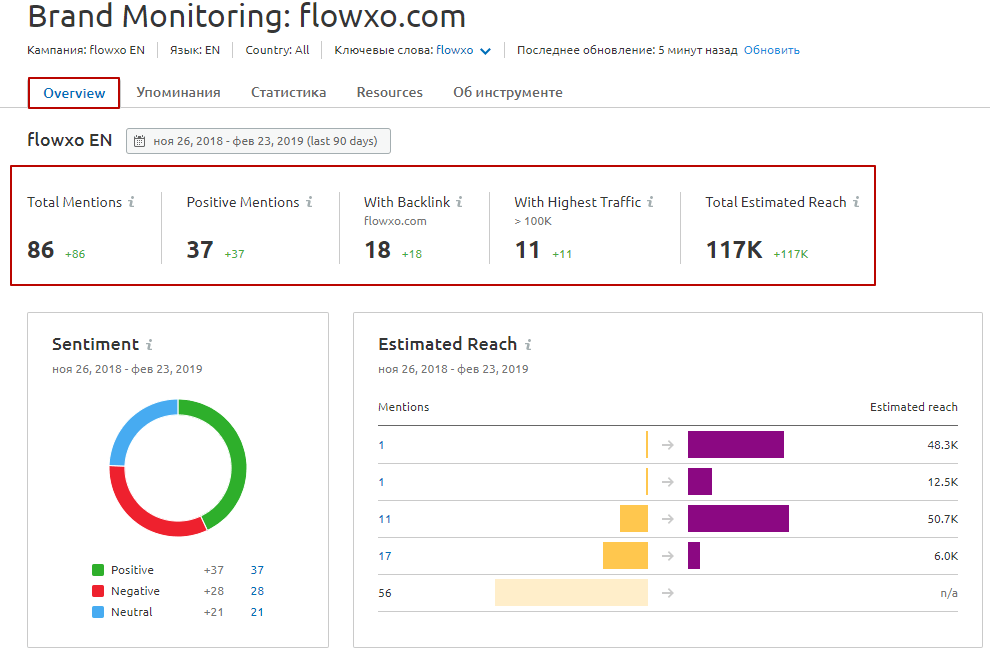
Task: Click info icon next to Total Estimated Reach
Action: [856, 202]
